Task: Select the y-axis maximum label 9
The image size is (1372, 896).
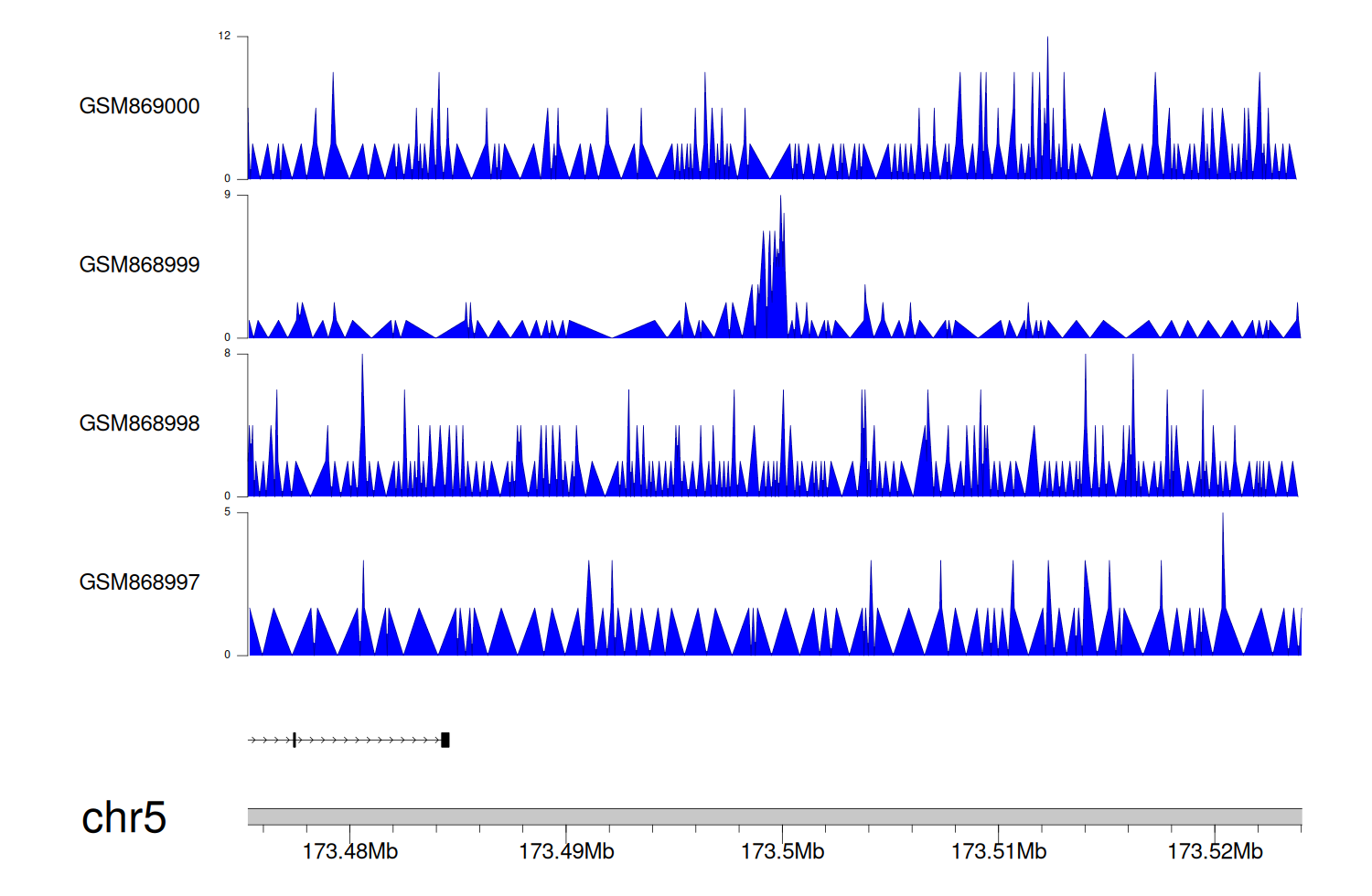Action: point(227,195)
